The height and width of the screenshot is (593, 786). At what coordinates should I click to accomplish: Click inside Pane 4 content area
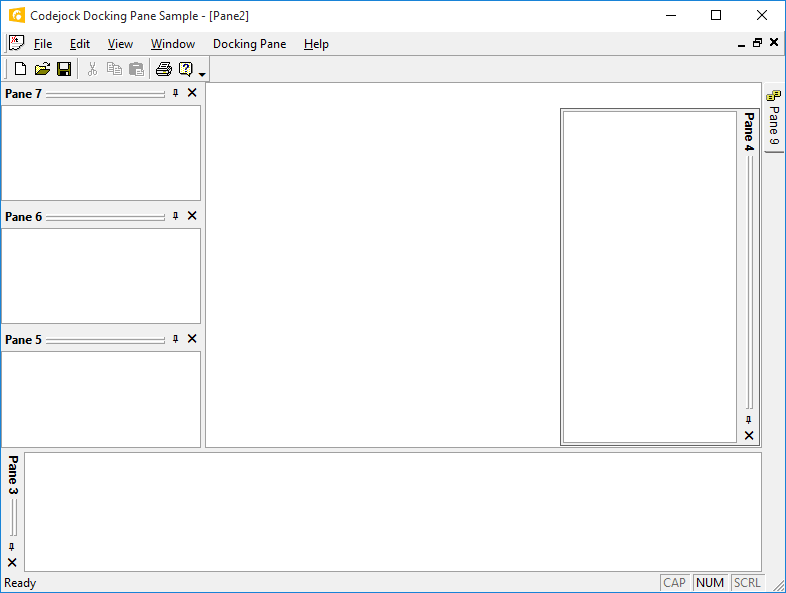[650, 277]
